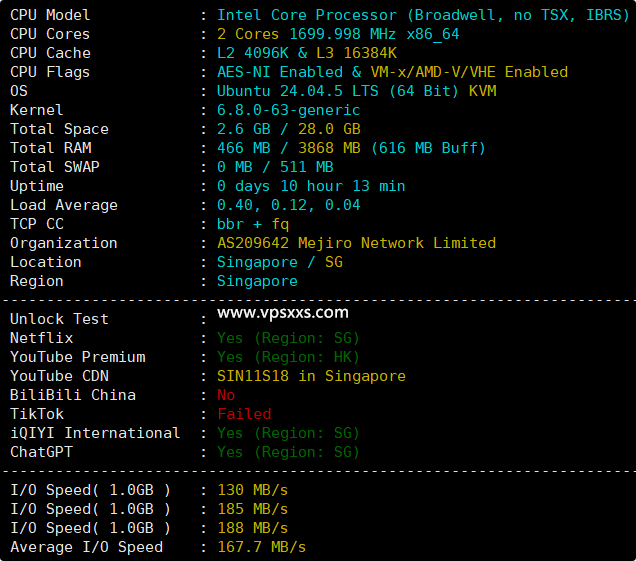The image size is (636, 561).
Task: Click ChatGPT result "Yes (Region: SG)"
Action: pos(288,452)
